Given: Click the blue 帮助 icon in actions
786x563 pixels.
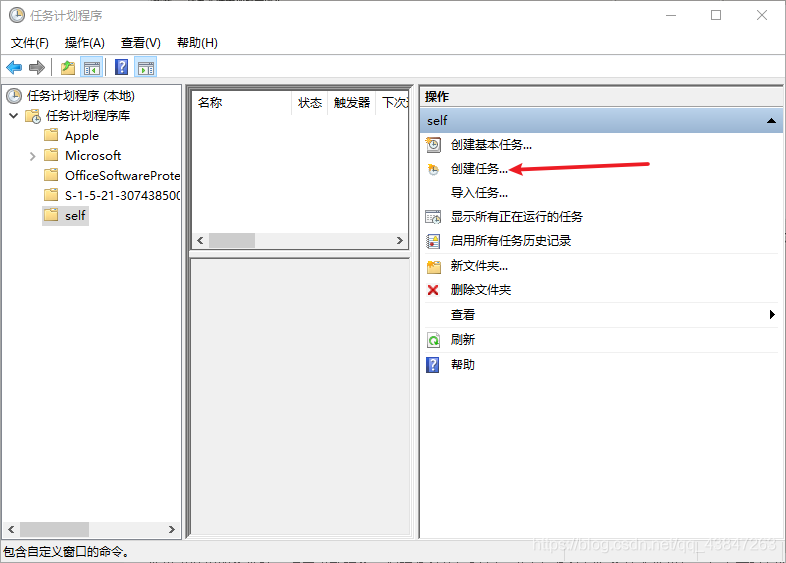Looking at the screenshot, I should tap(433, 364).
